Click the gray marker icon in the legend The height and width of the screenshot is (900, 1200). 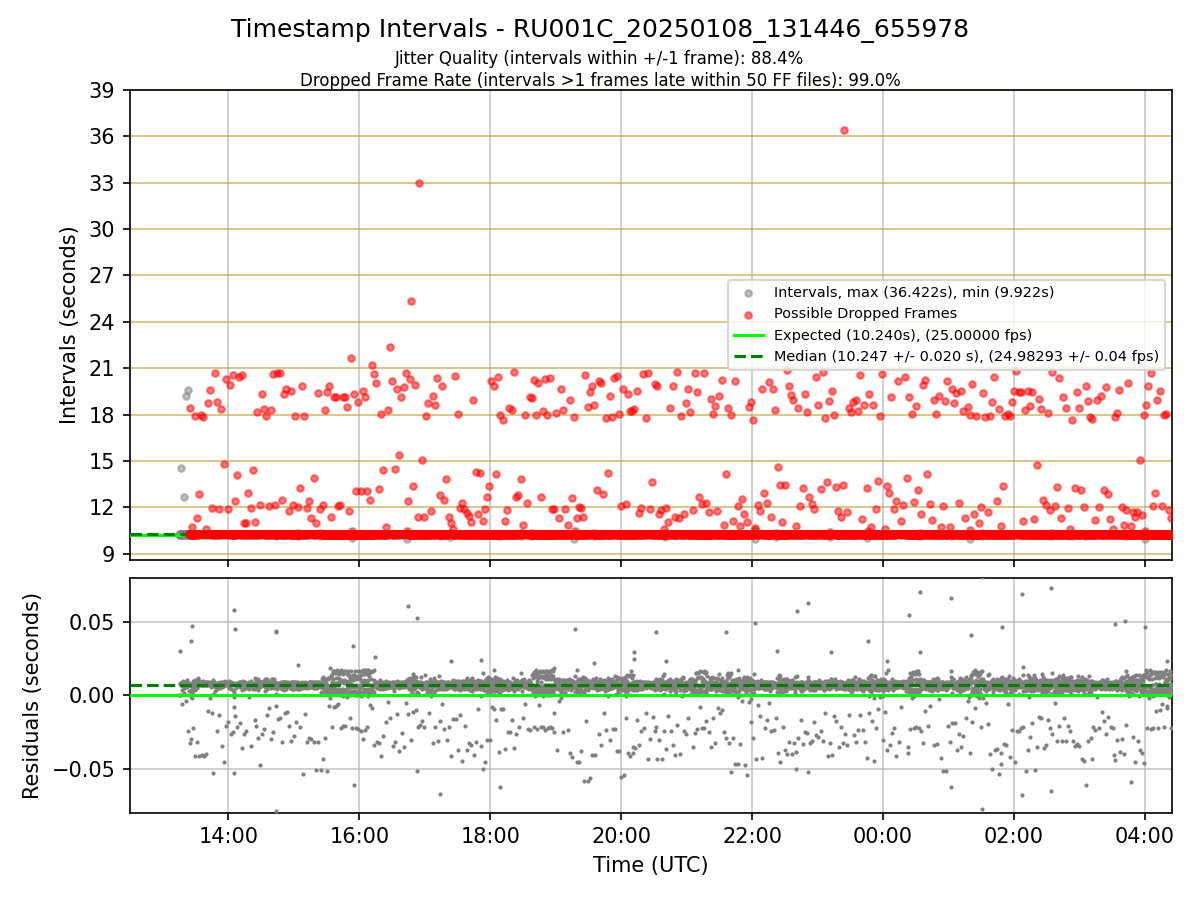tap(748, 293)
